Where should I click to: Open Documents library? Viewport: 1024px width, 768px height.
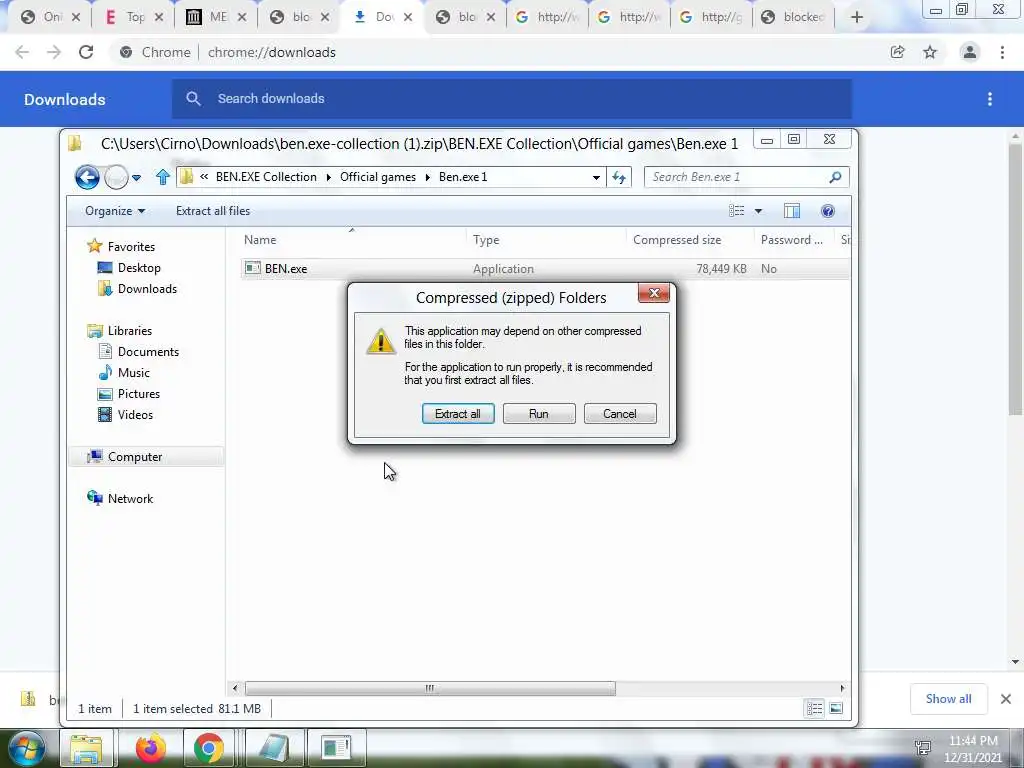pos(148,351)
